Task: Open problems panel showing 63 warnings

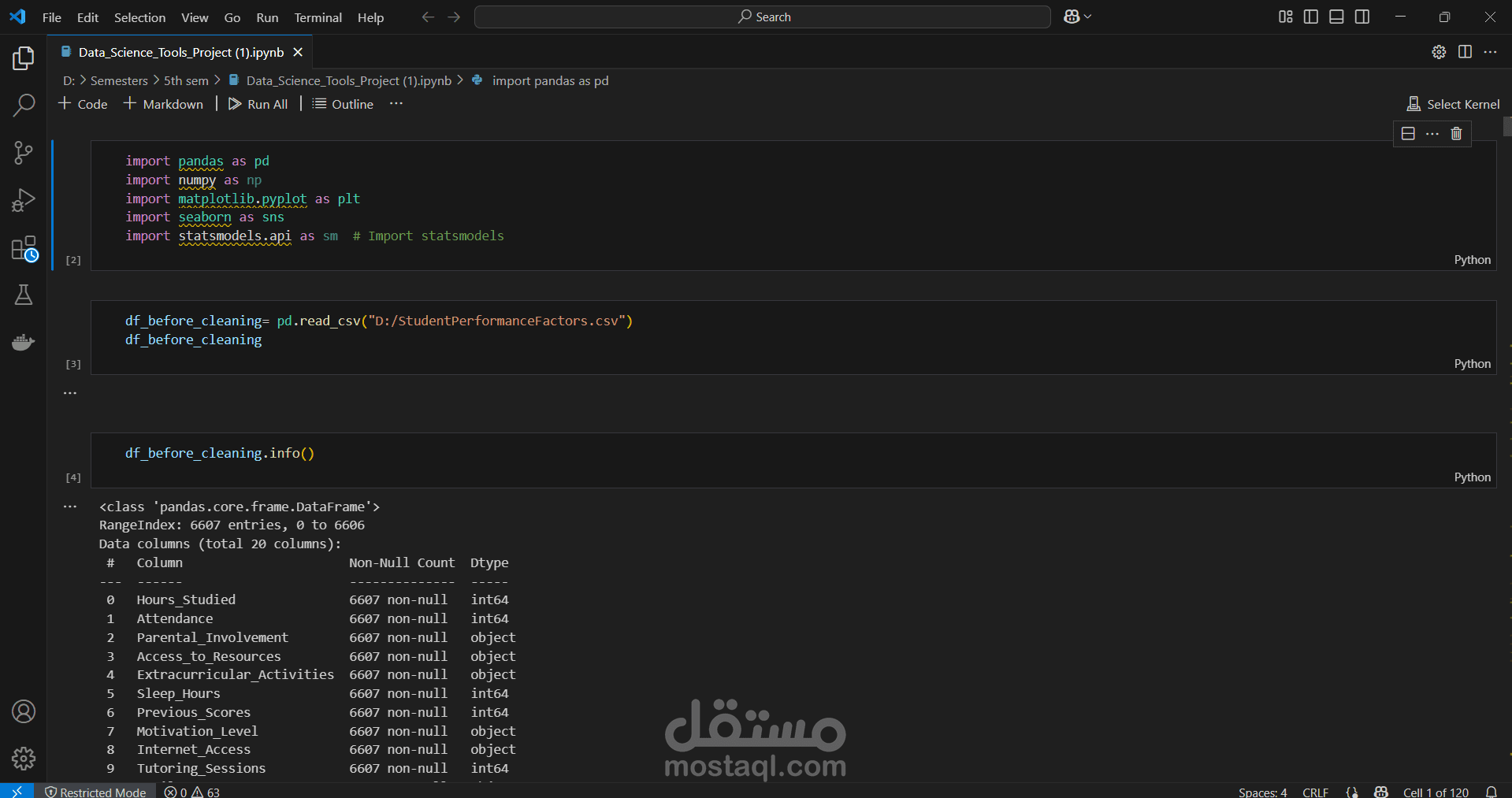Action: tap(192, 792)
